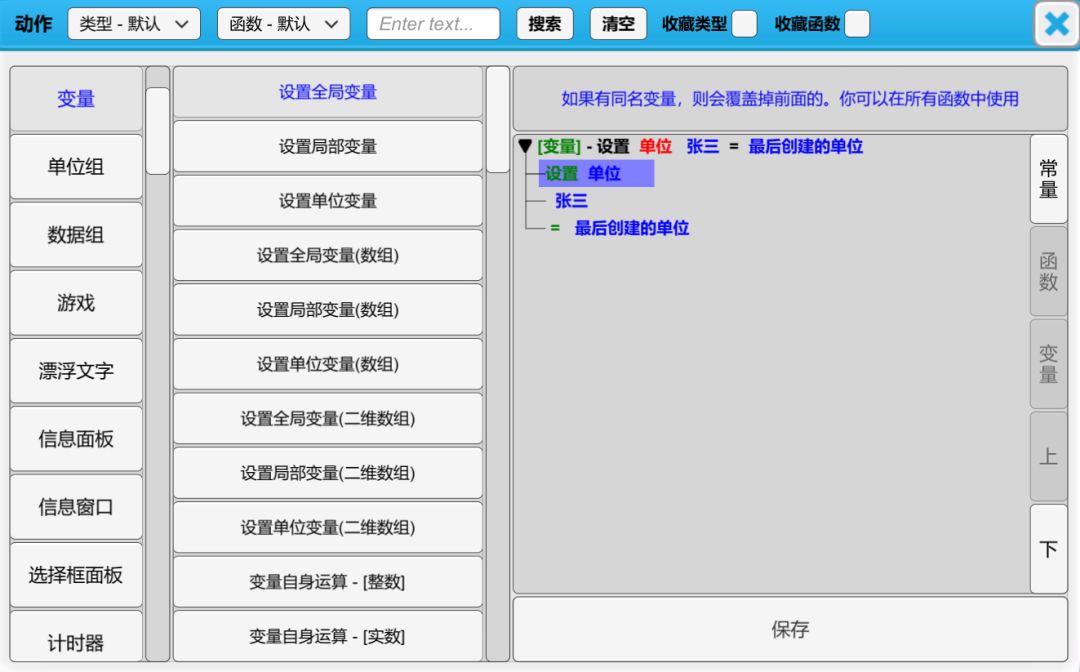This screenshot has width=1080, height=672.
Task: Click the category list scrollbar thumb
Action: [158, 131]
